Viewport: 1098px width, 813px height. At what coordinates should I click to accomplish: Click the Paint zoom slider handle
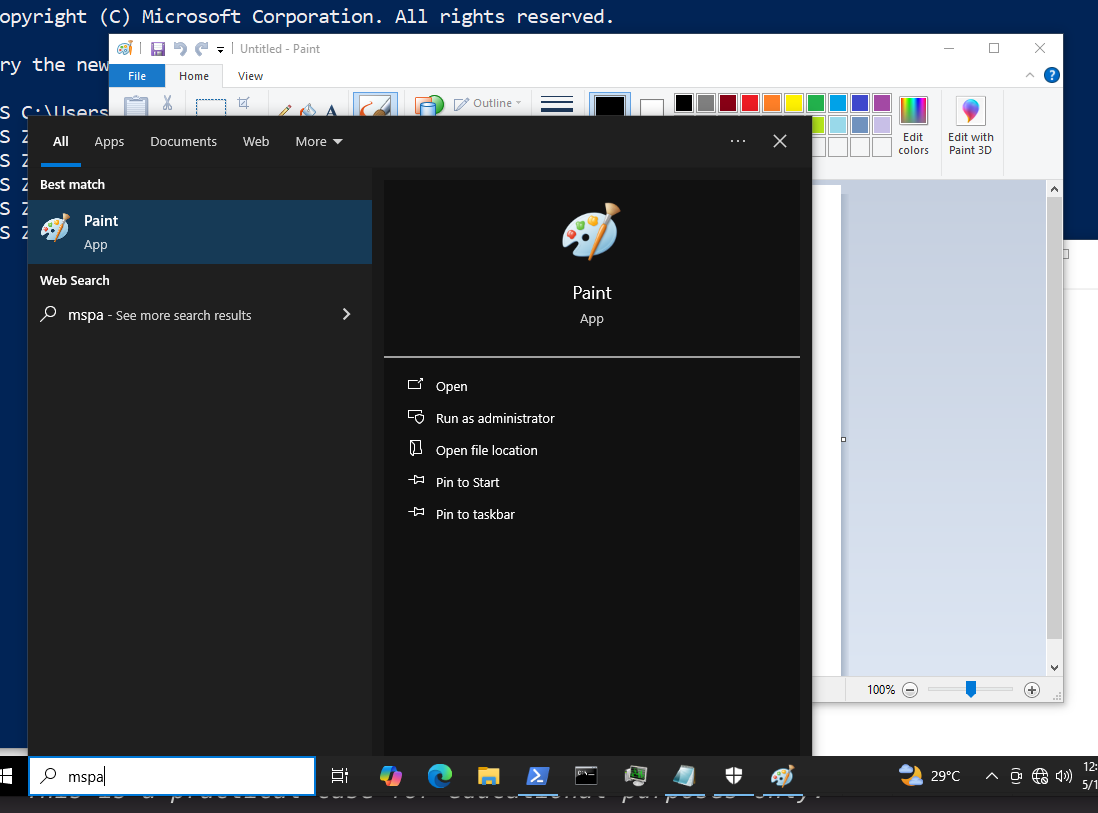tap(971, 689)
